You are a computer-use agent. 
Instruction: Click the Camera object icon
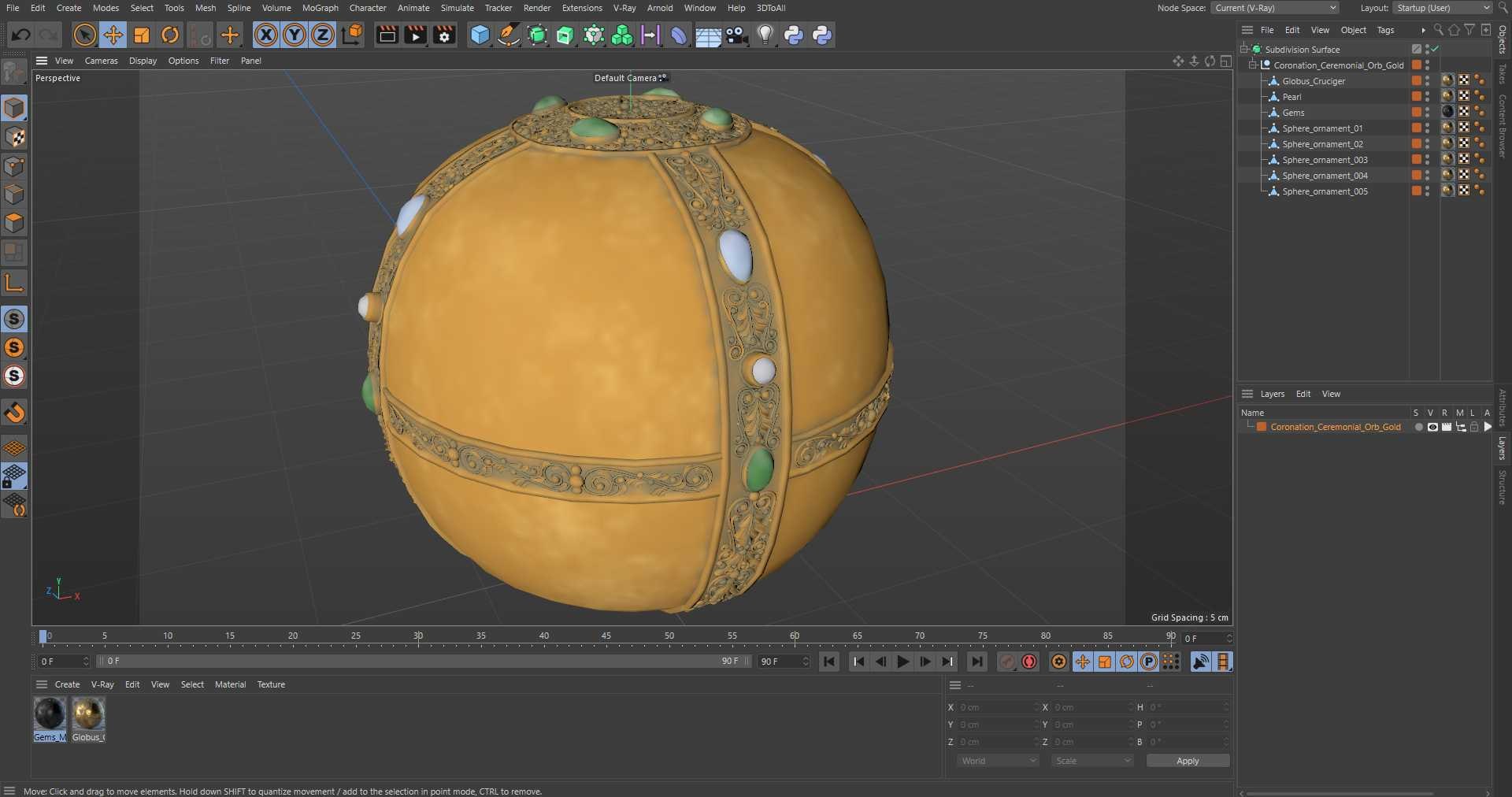(x=736, y=35)
